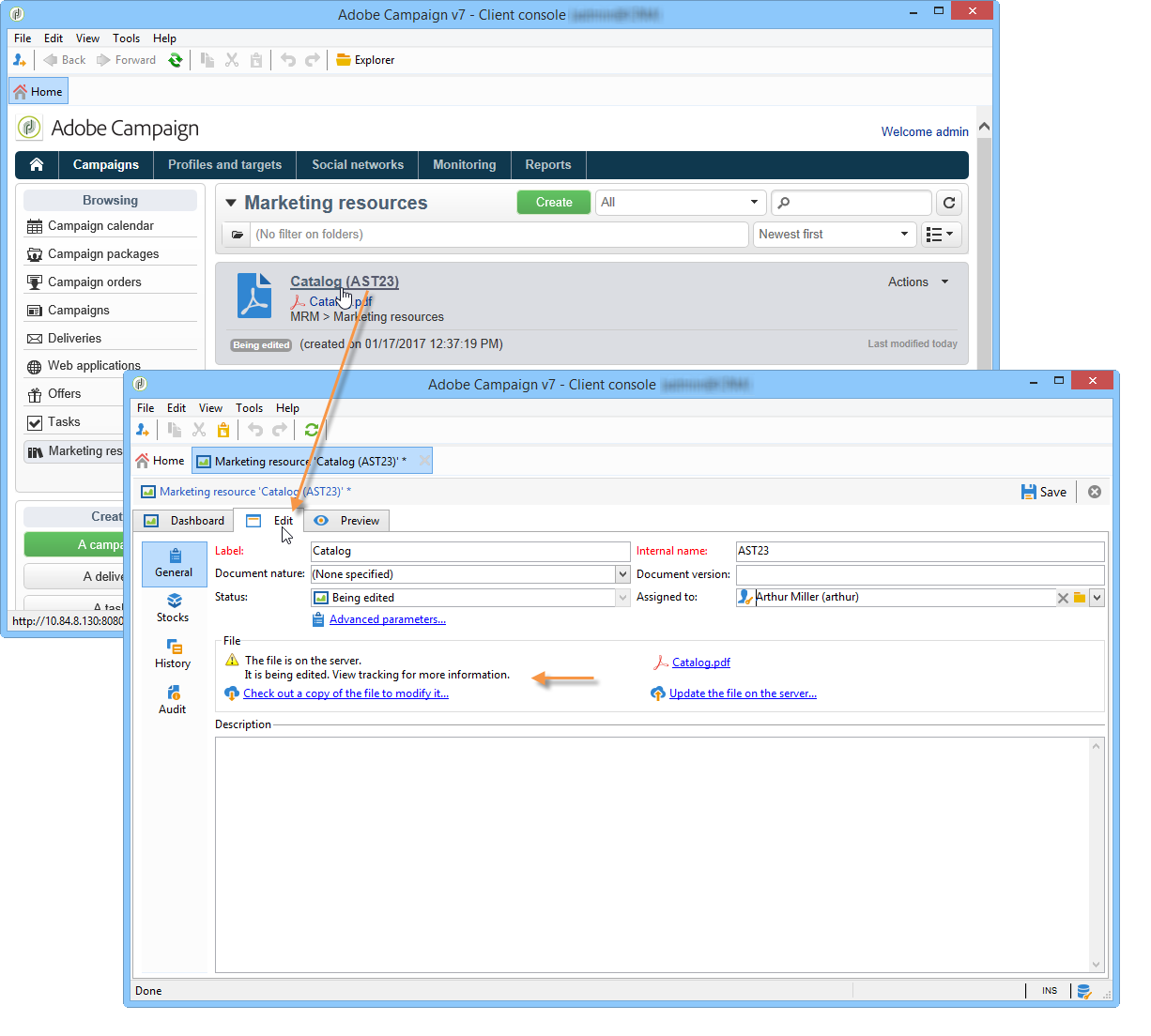Screen dimensions: 1151x1036
Task: Select the Edit tab
Action: 269,521
